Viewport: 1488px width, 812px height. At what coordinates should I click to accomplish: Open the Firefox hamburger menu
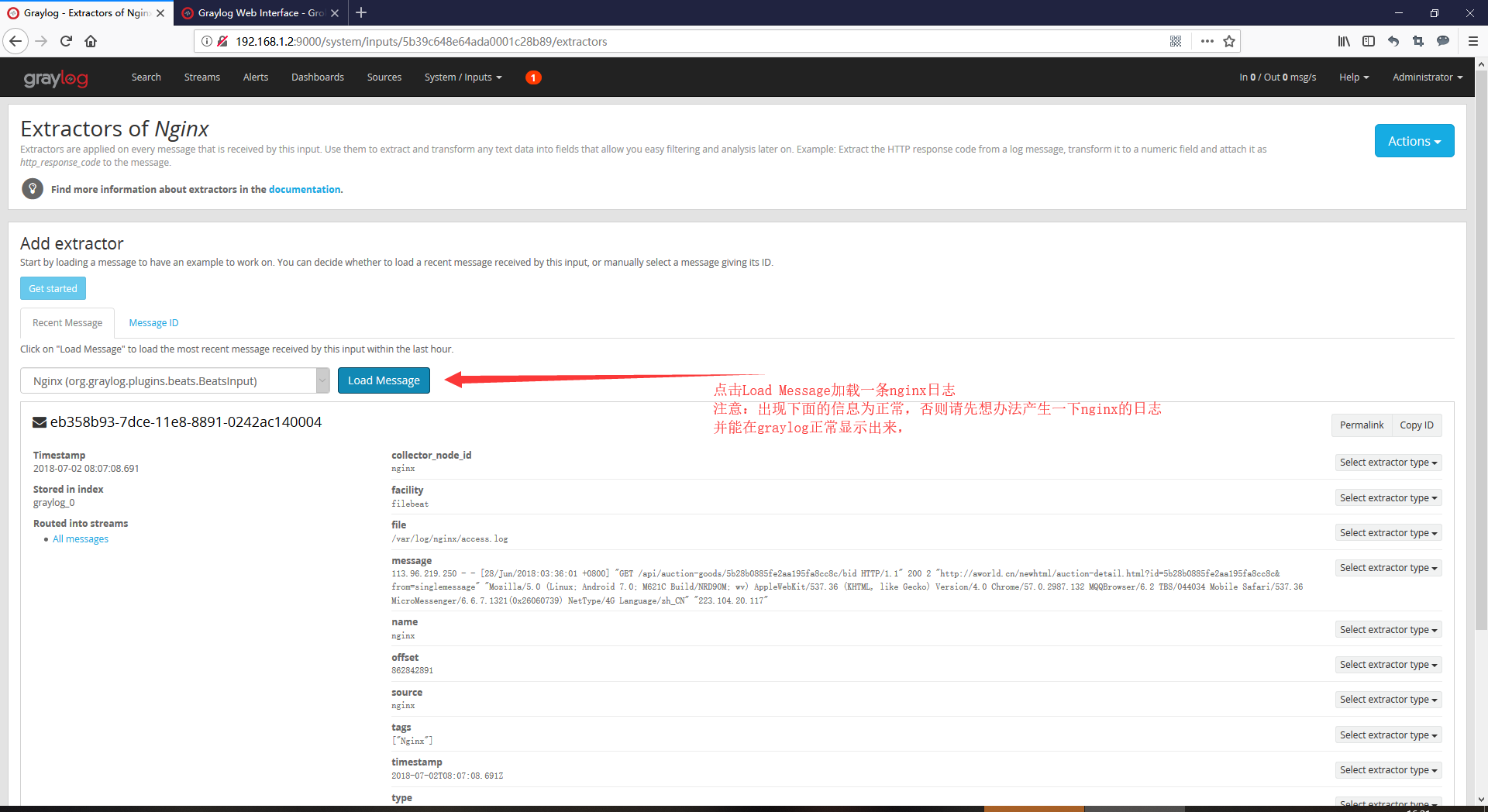[x=1473, y=41]
